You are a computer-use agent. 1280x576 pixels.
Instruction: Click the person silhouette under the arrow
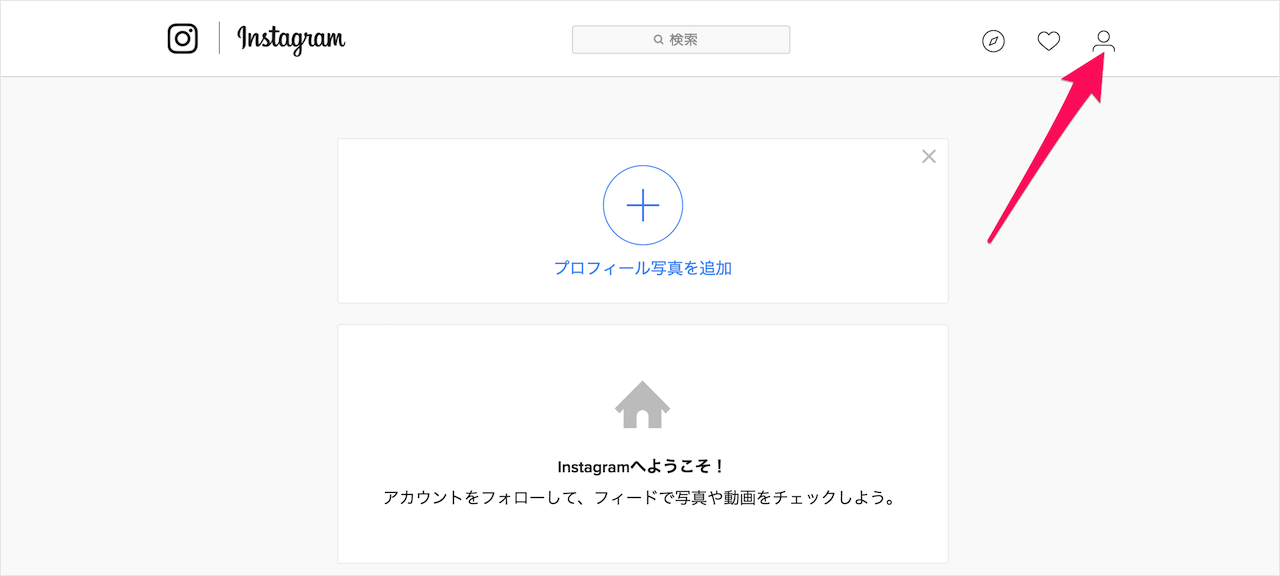(1104, 41)
